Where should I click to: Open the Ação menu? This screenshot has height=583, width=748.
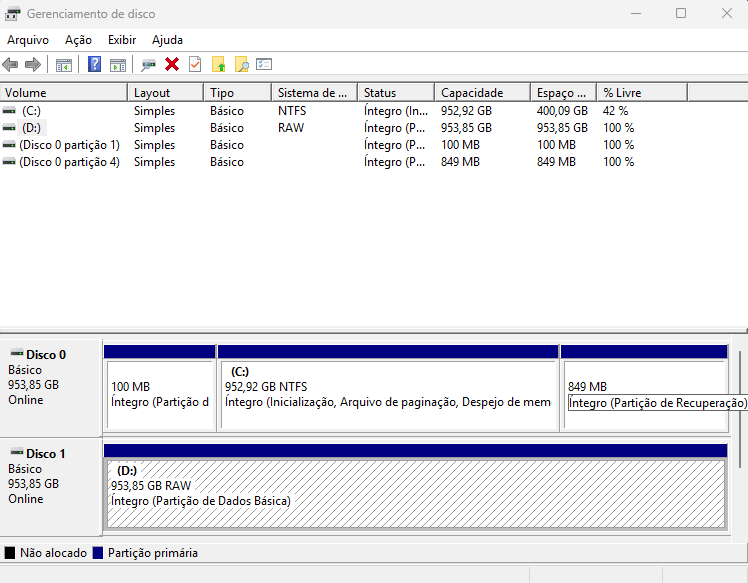(x=78, y=40)
